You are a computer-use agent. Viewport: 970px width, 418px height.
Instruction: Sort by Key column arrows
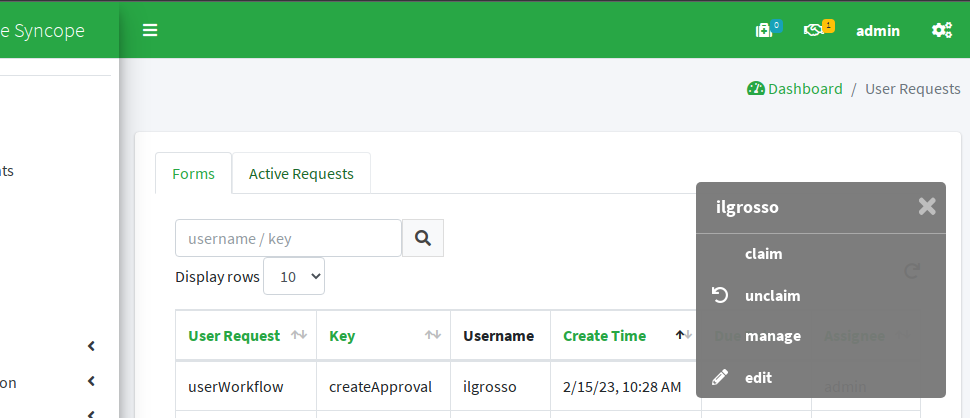tap(432, 335)
